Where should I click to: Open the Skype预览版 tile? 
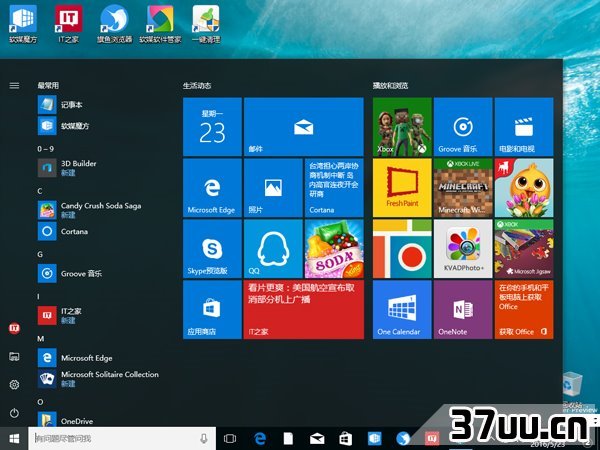(x=212, y=249)
